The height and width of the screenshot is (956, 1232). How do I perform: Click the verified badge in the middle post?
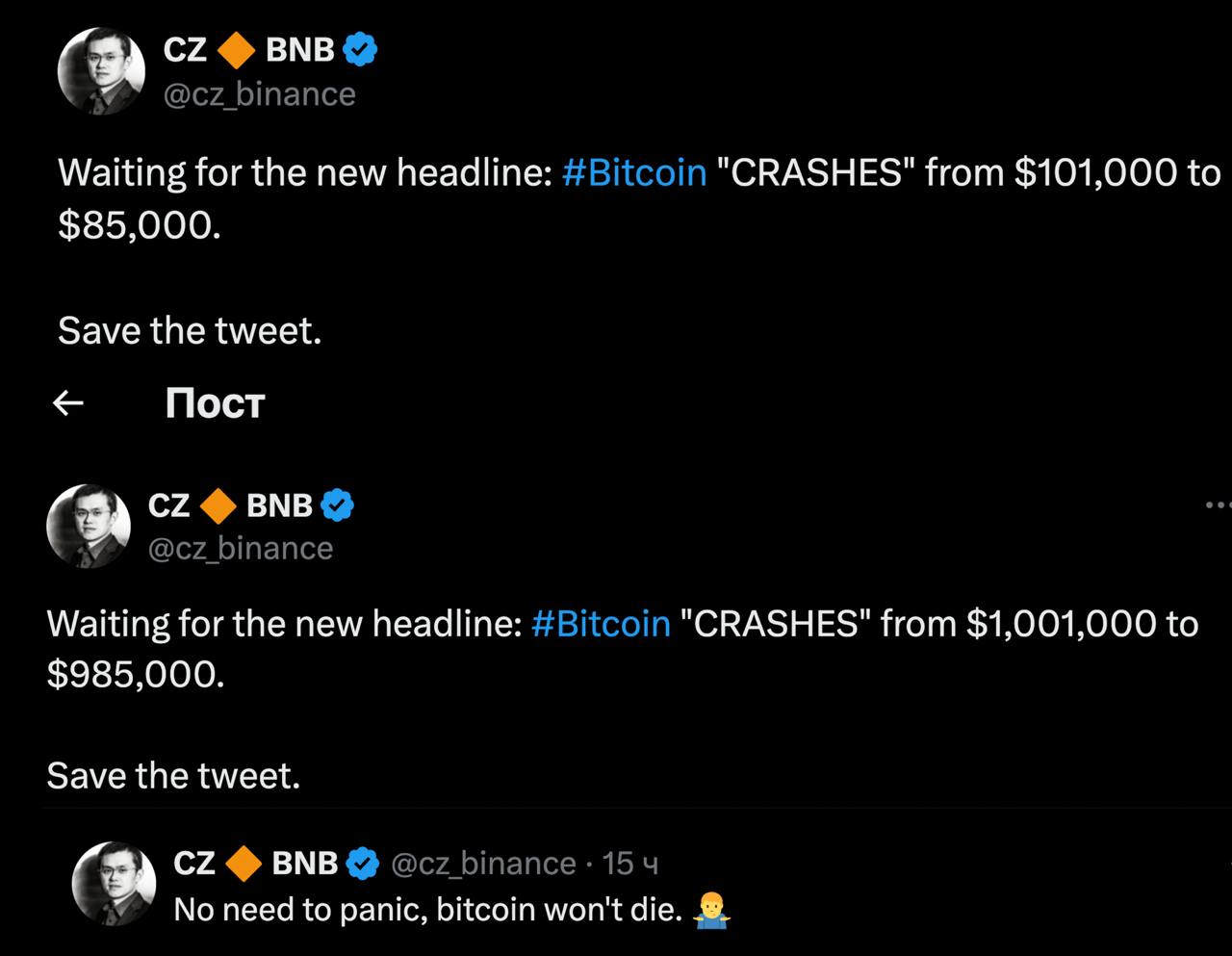(337, 504)
